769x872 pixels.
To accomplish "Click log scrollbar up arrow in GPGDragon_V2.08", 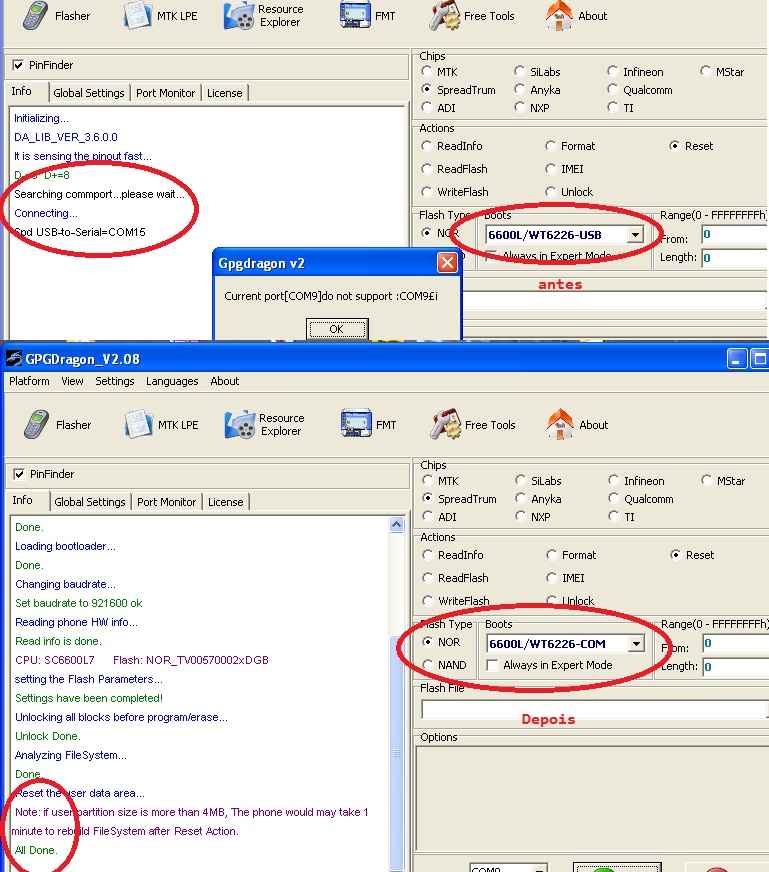I will point(396,524).
